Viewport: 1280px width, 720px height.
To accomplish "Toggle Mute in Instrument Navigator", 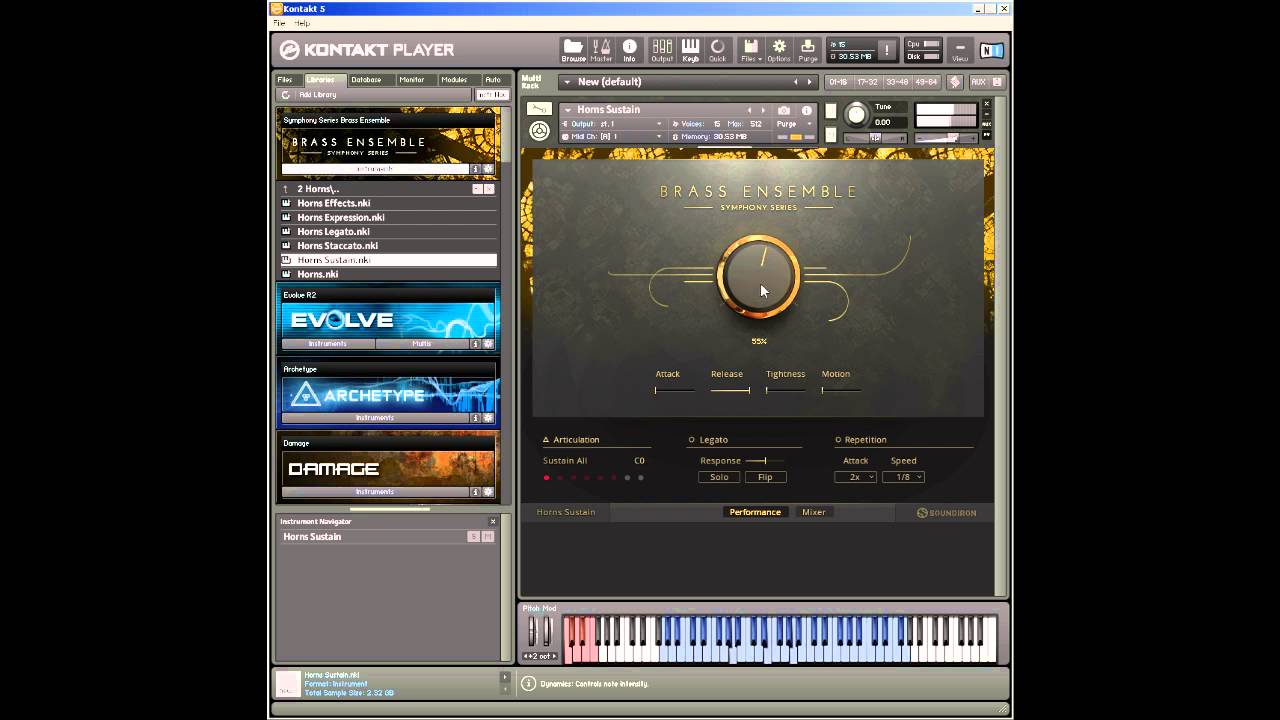I will (x=488, y=537).
